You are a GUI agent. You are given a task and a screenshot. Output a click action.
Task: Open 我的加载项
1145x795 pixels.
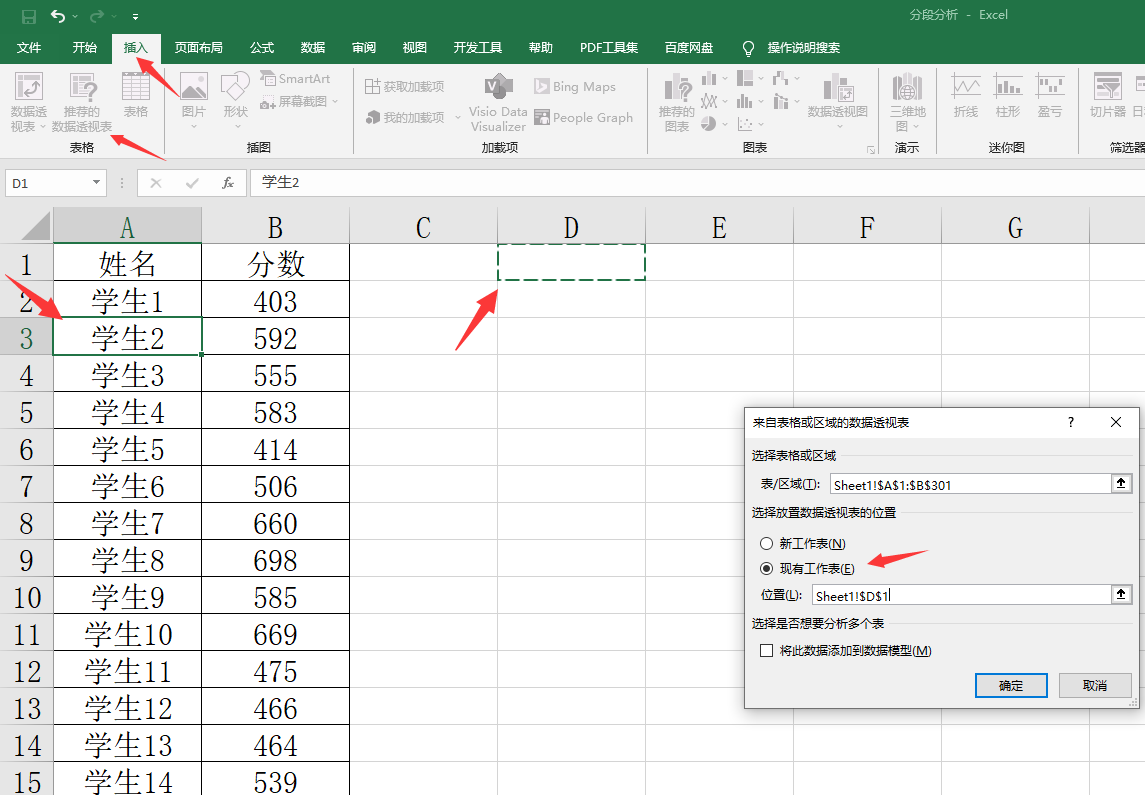405,117
